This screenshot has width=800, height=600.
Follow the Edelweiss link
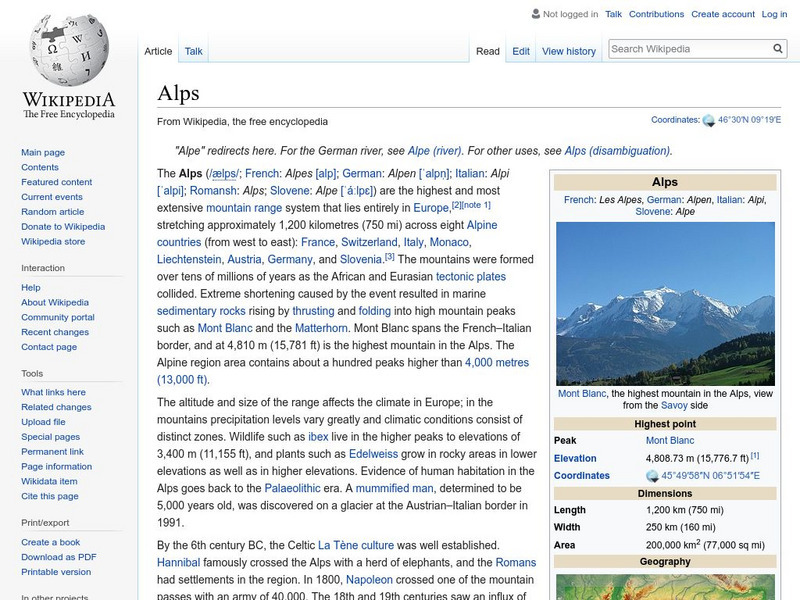click(x=373, y=454)
